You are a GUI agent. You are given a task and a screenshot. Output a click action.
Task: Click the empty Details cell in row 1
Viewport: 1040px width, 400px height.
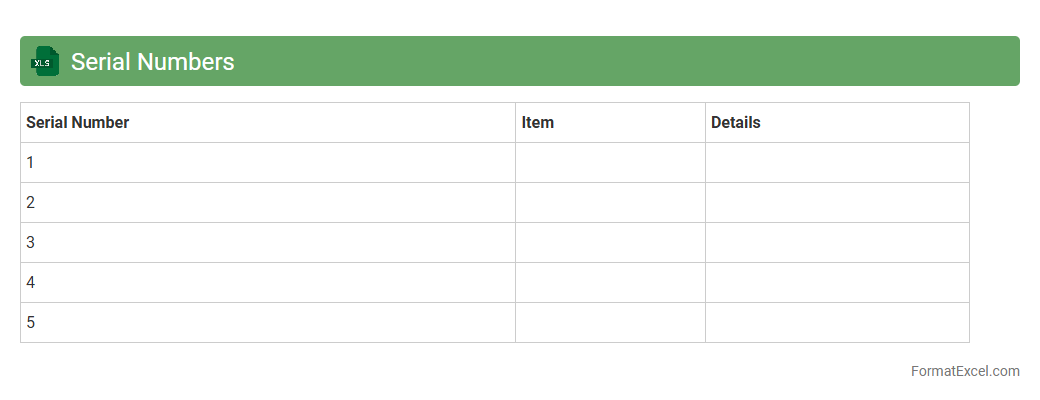tap(837, 163)
